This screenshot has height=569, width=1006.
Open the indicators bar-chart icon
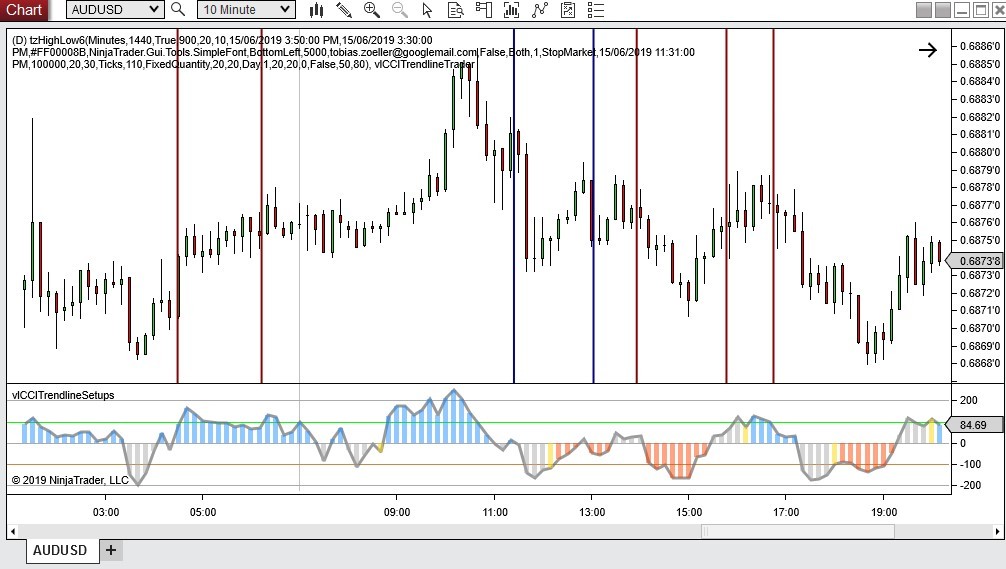[x=511, y=10]
